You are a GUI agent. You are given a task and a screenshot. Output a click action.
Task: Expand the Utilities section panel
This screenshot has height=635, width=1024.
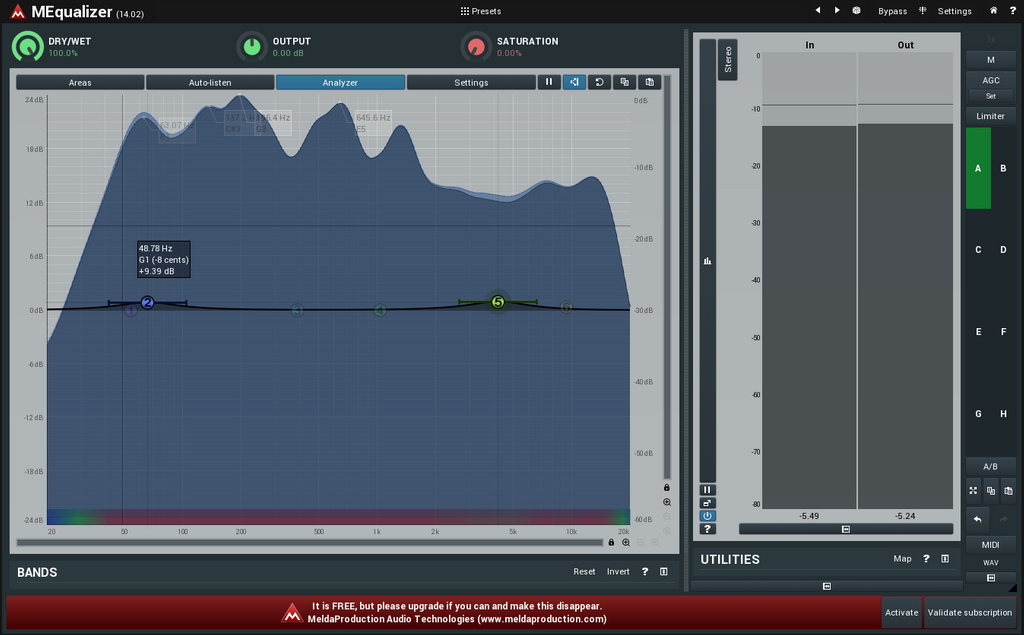pos(945,559)
